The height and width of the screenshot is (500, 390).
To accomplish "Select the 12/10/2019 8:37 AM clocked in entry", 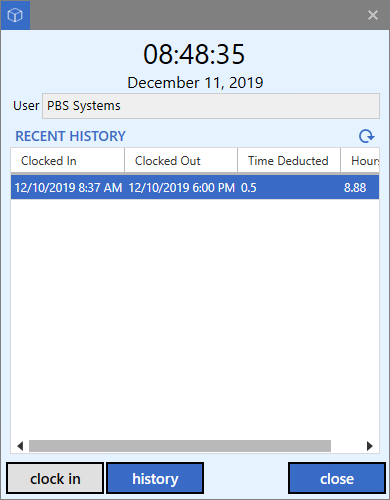I will point(68,188).
